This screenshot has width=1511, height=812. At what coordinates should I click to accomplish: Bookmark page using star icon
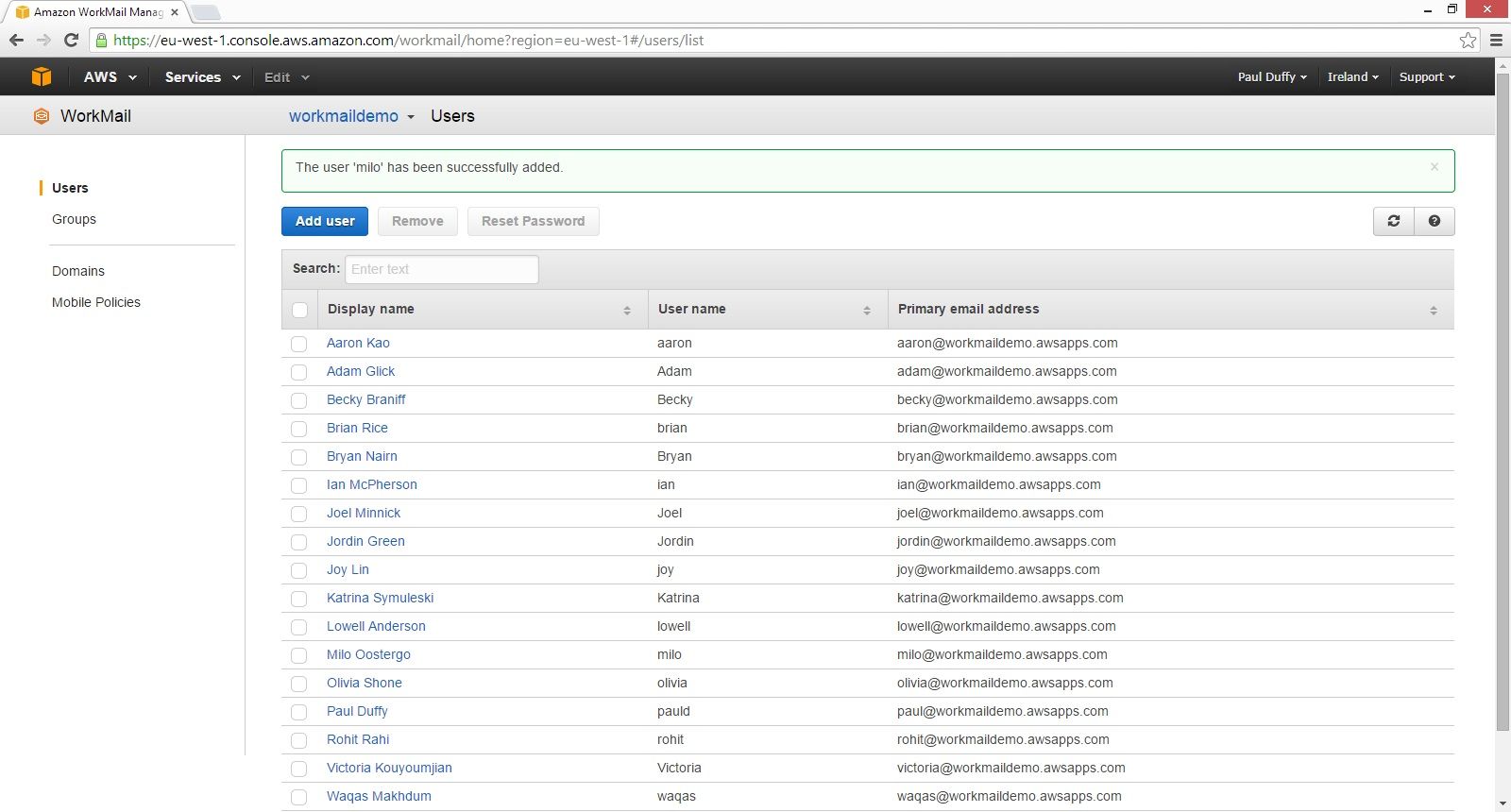(x=1468, y=40)
